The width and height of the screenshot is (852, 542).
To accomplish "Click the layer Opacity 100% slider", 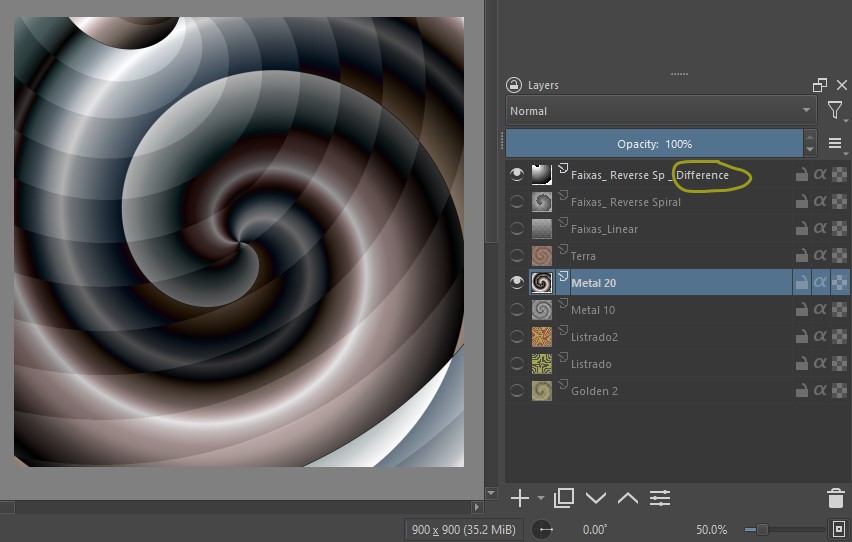I will (x=654, y=144).
